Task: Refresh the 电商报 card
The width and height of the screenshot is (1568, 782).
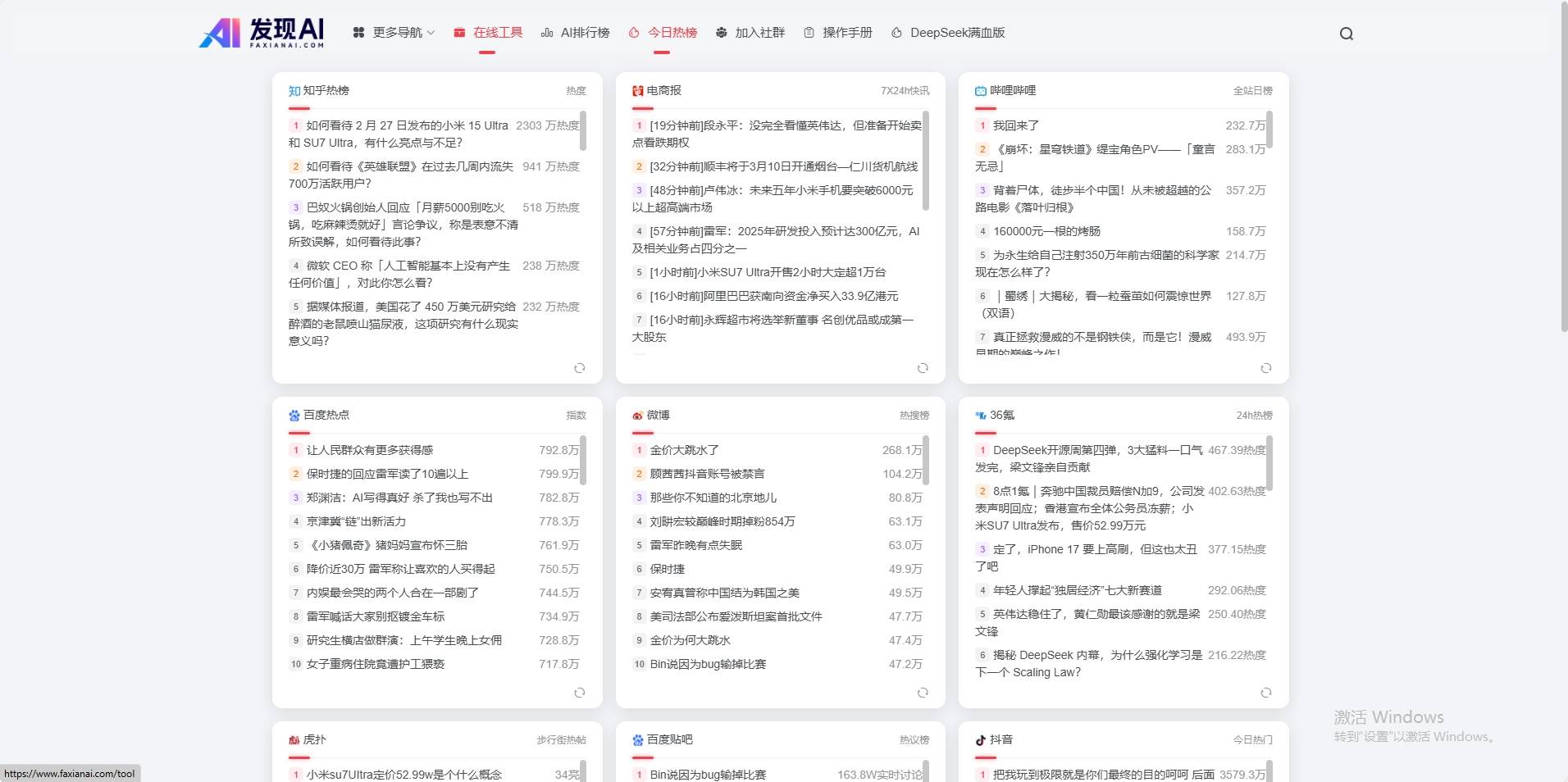Action: (x=923, y=368)
